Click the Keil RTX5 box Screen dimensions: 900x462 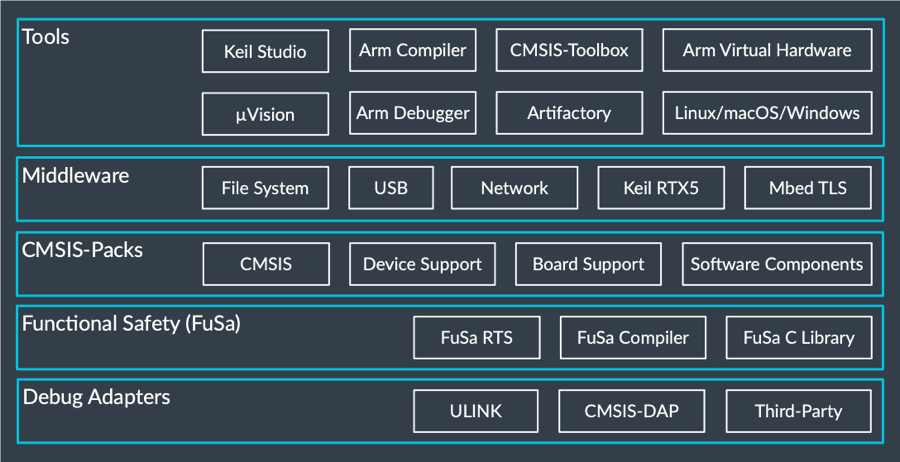pos(661,188)
